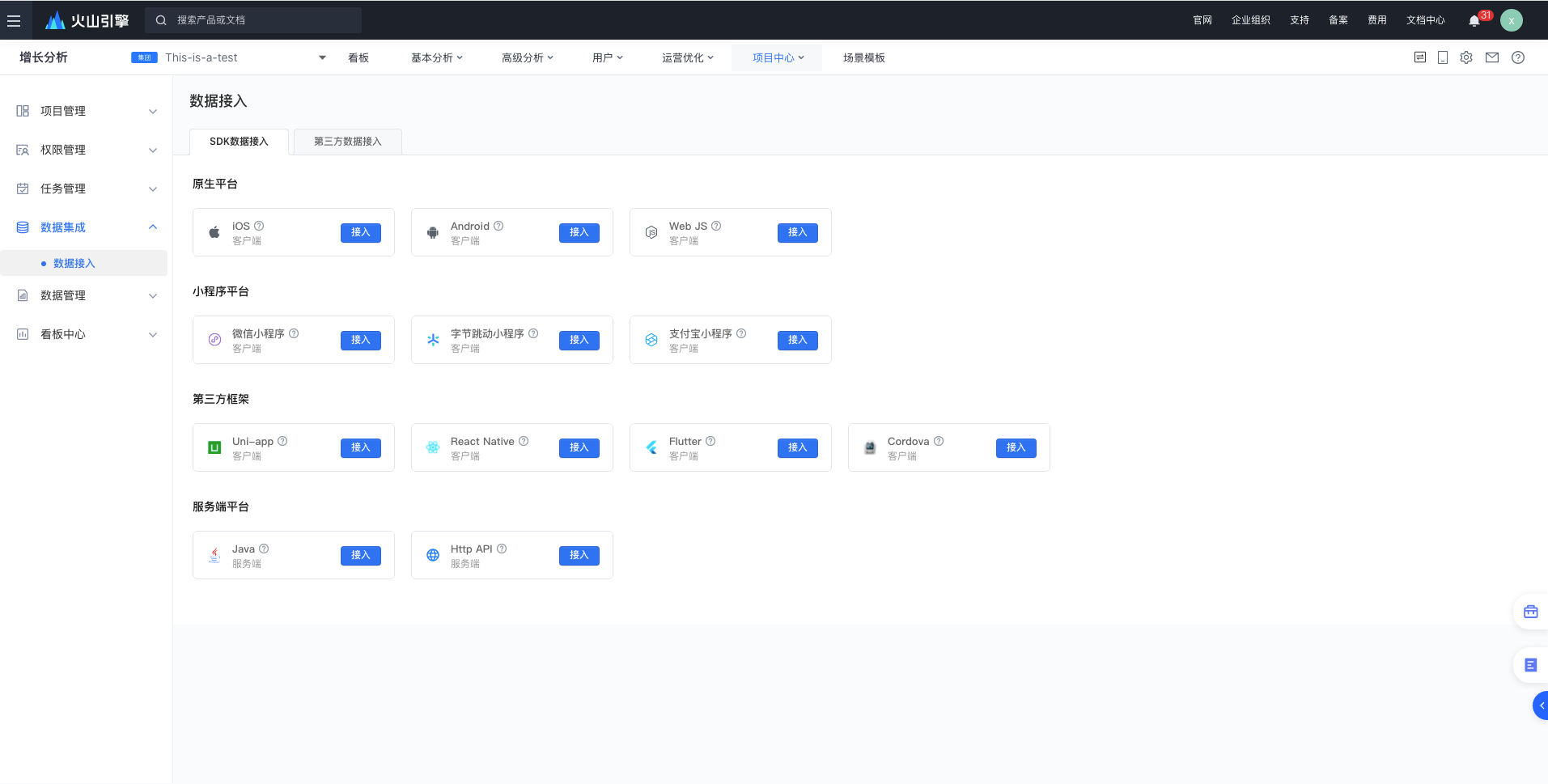Viewport: 1548px width, 784px height.
Task: Open the 运营优化 dropdown menu
Action: (688, 57)
